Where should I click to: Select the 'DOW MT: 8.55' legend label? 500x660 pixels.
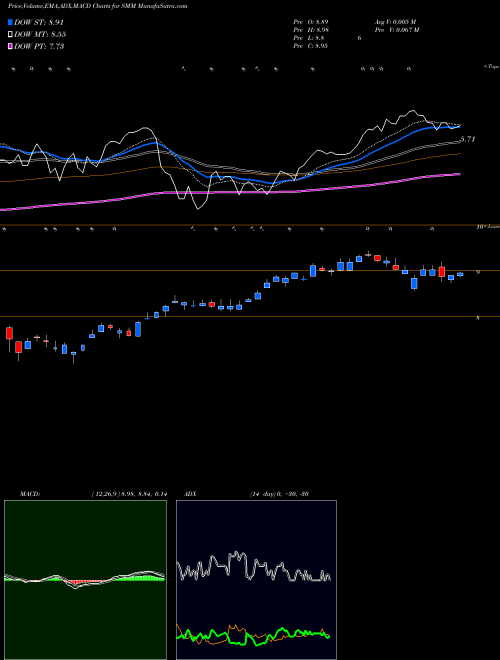coord(40,35)
